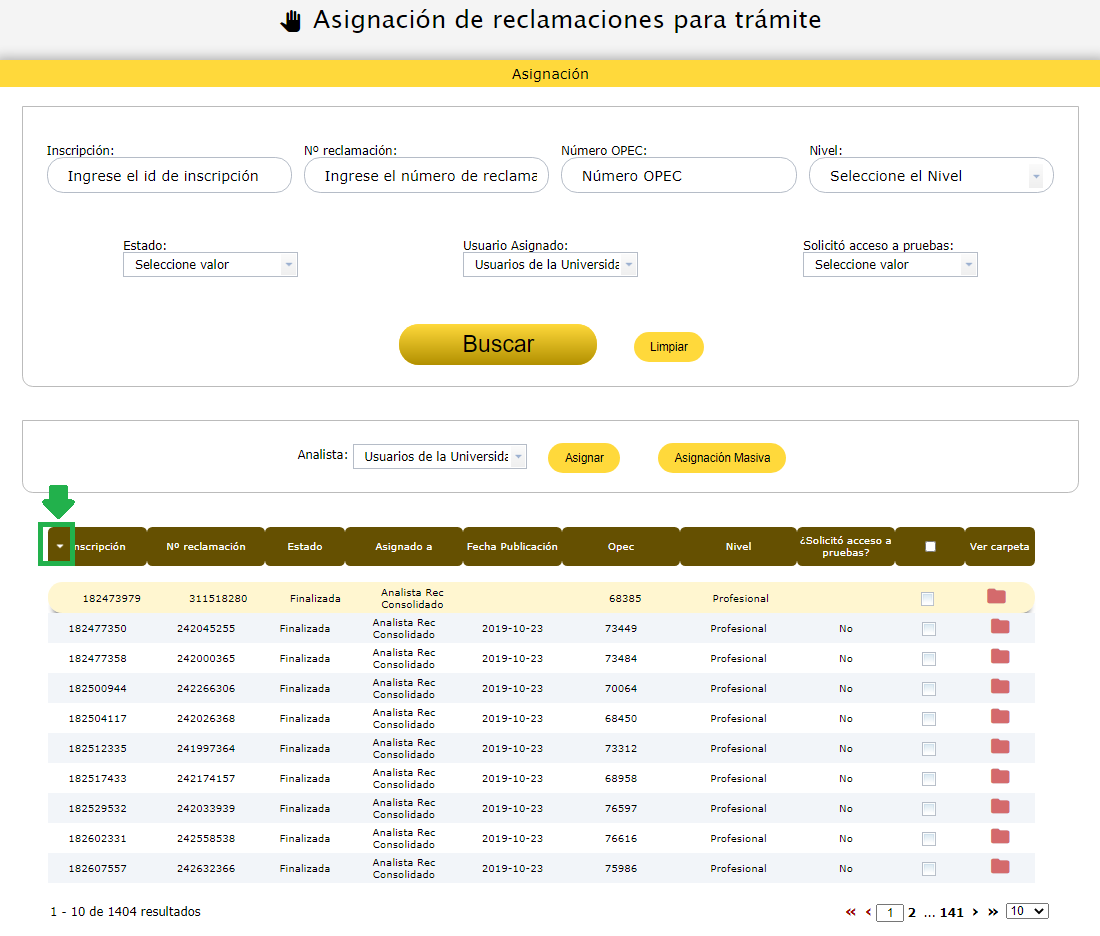Open folder icon for inscription 182500944
This screenshot has width=1100, height=936.
(x=1000, y=687)
